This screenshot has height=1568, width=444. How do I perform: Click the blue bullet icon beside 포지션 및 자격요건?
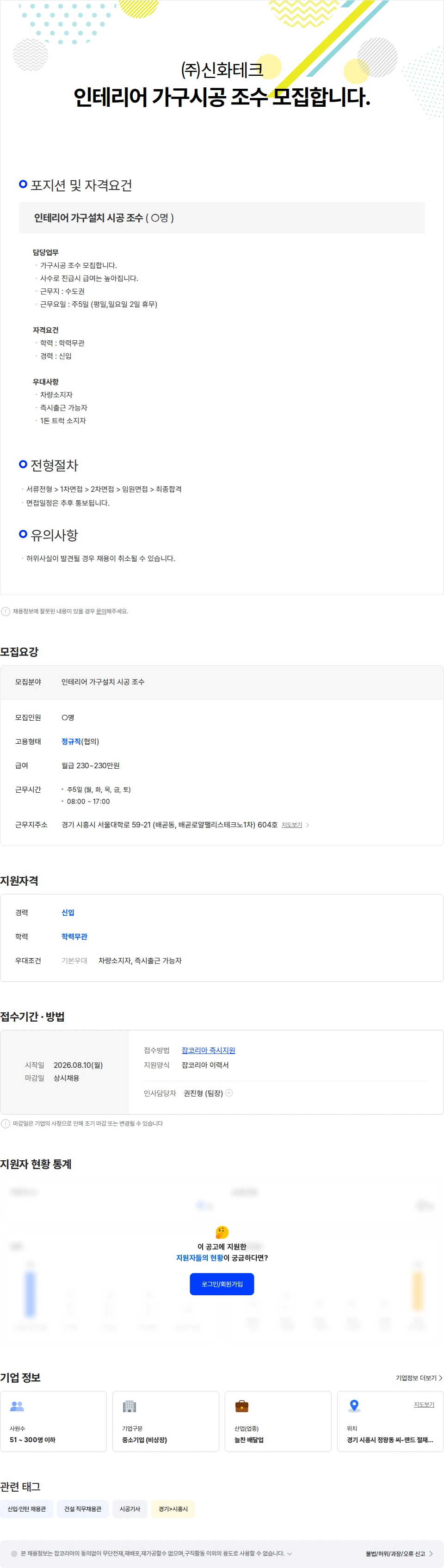pyautogui.click(x=23, y=184)
